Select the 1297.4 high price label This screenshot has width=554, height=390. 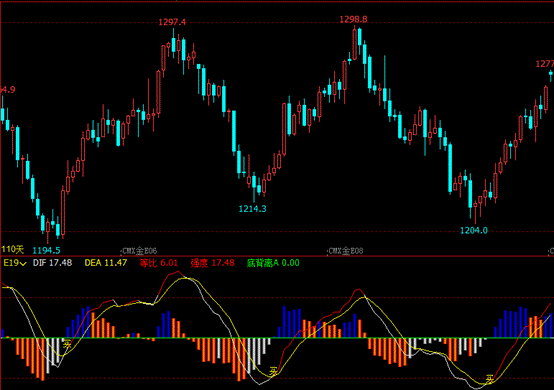coord(172,22)
